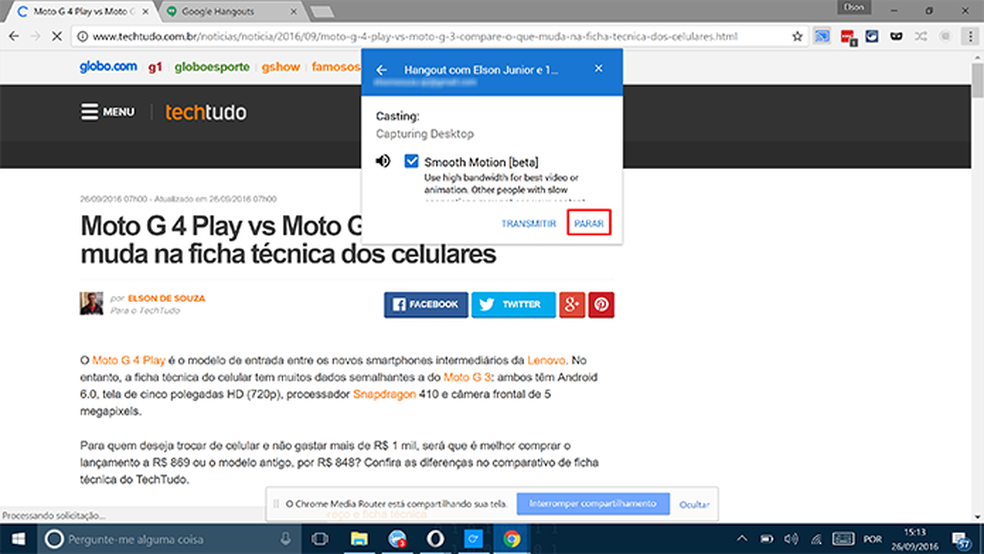This screenshot has width=984, height=554.
Task: Open Chrome three-dot menu
Action: pos(970,36)
